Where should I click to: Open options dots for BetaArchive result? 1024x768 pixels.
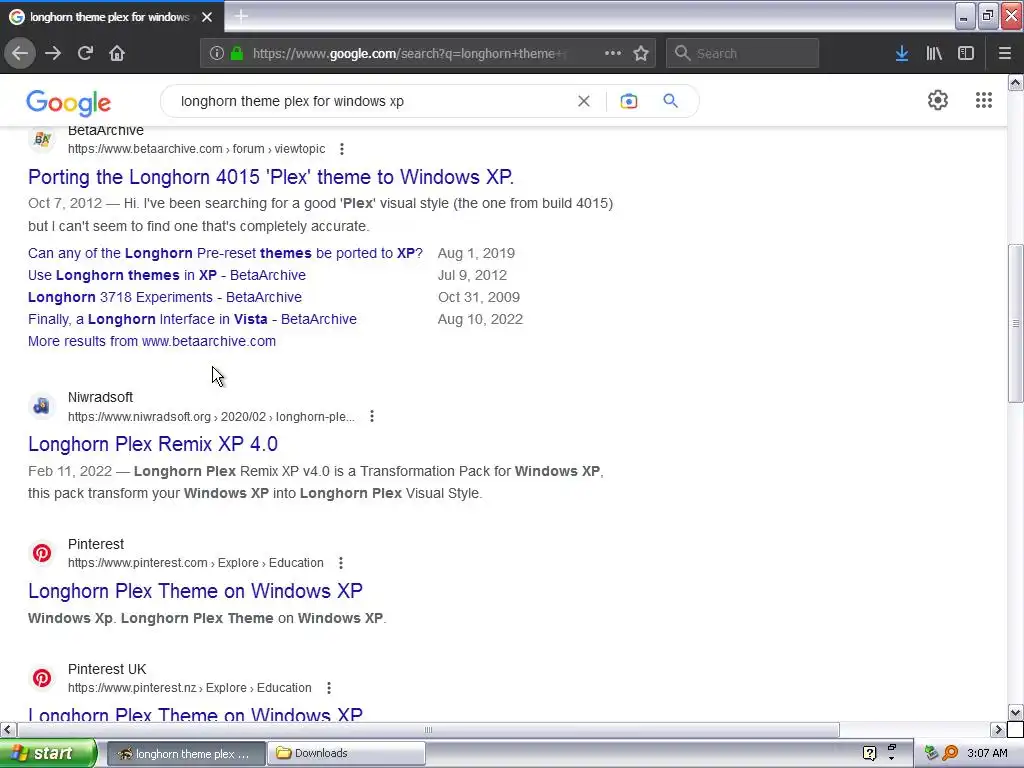(x=342, y=149)
